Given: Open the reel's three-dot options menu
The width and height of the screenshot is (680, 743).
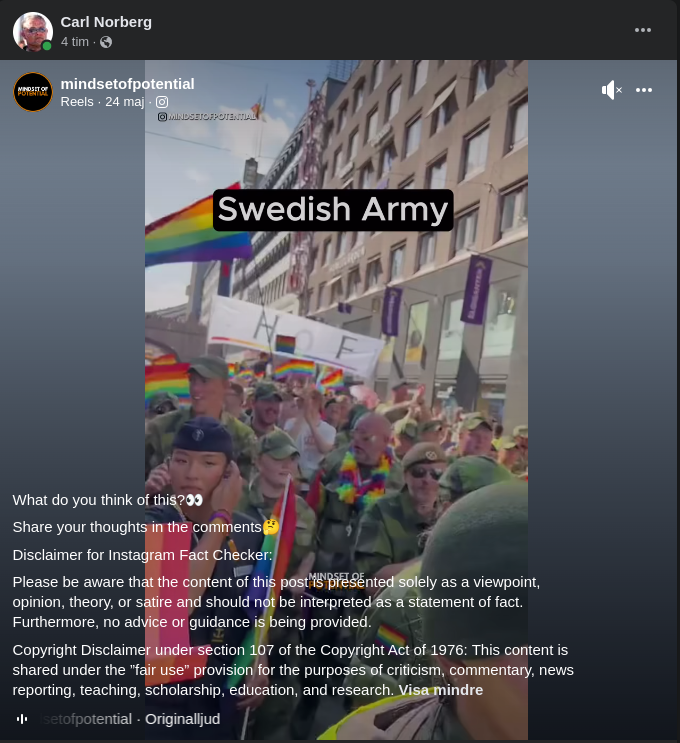Looking at the screenshot, I should 644,90.
